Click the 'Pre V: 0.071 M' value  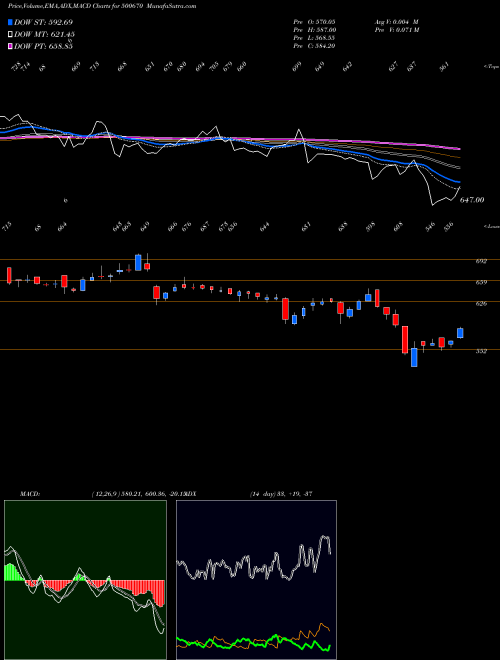tap(396, 30)
